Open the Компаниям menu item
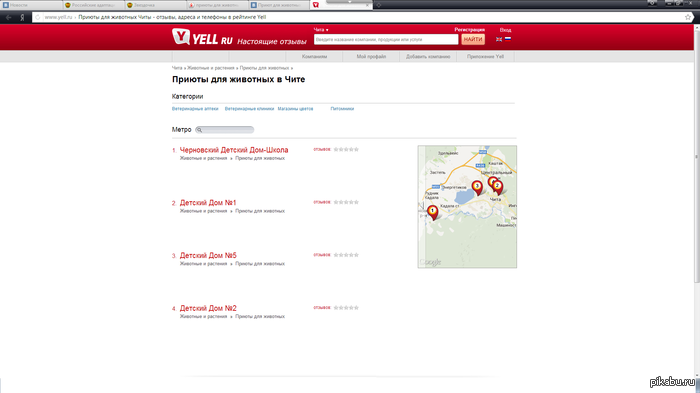 click(314, 57)
